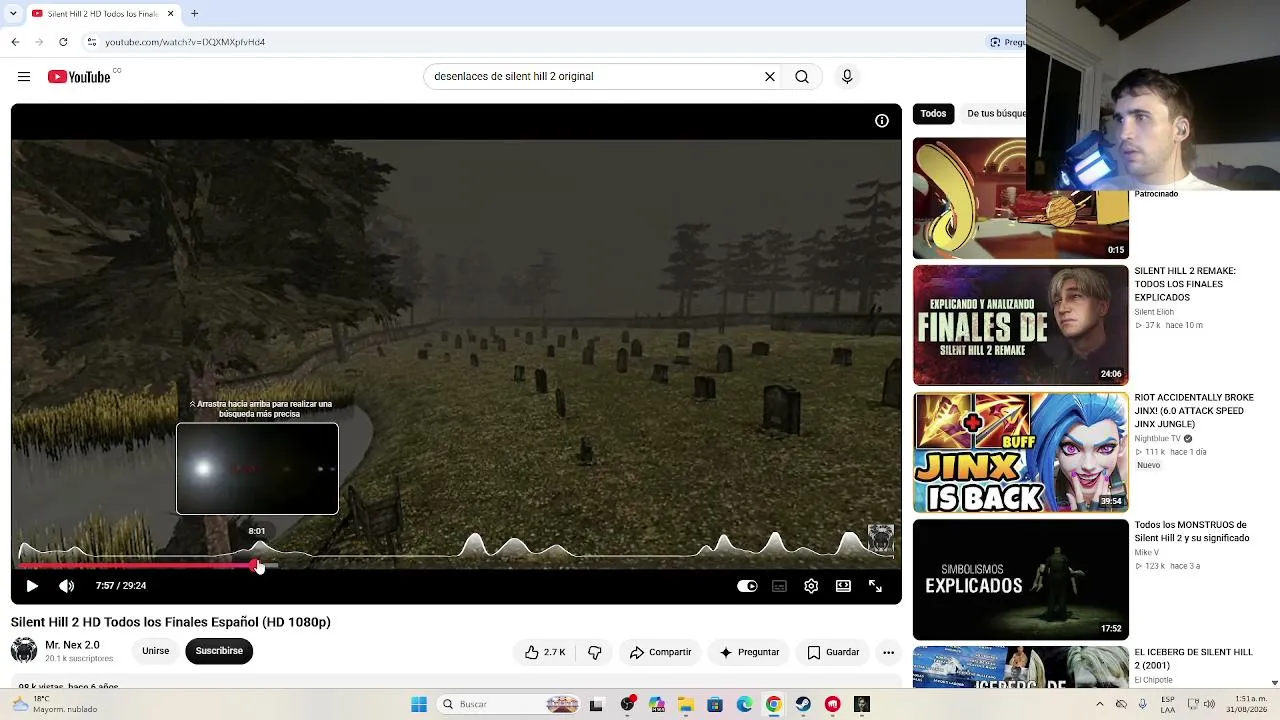Click the 7:57 / 29:24 time display
This screenshot has width=1280, height=720.
click(x=121, y=586)
